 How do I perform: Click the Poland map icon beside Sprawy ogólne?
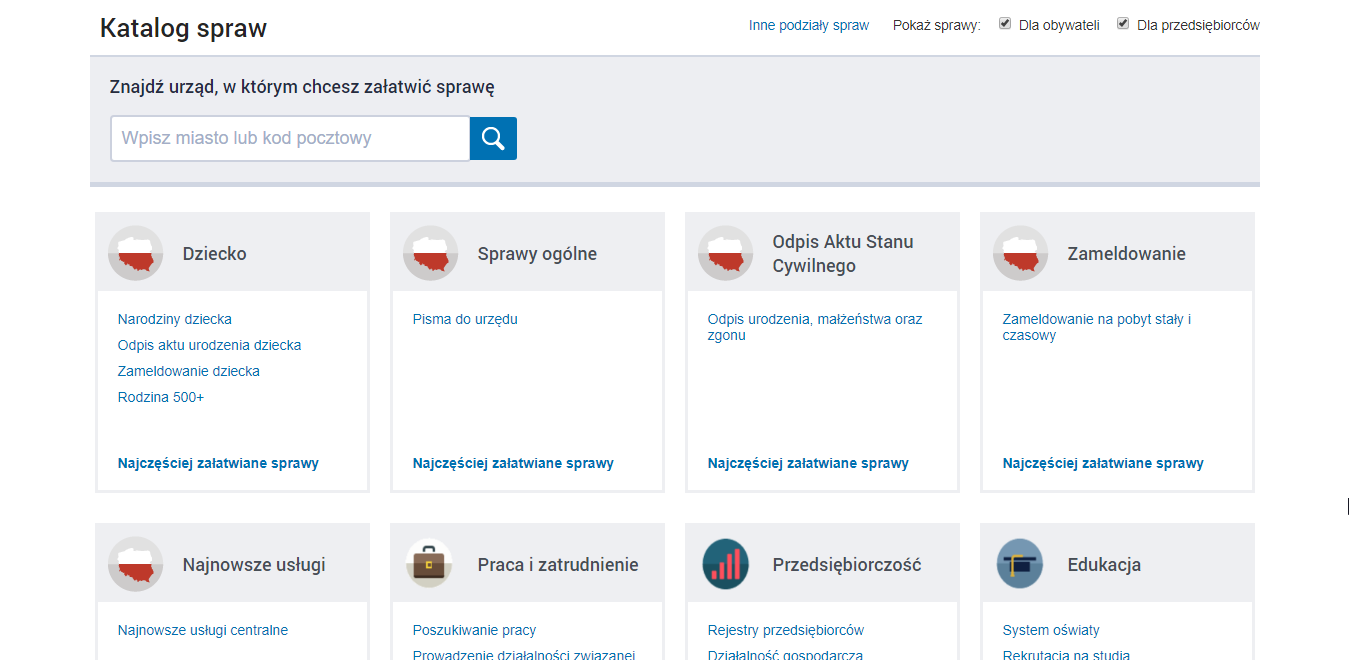(430, 254)
